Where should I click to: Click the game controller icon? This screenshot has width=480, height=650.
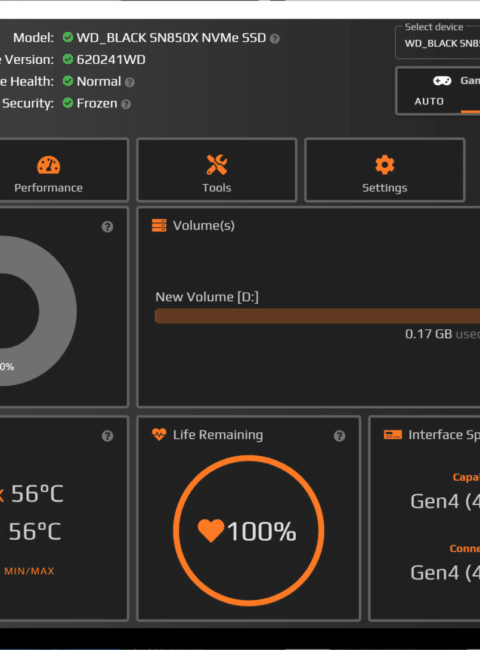pos(442,80)
